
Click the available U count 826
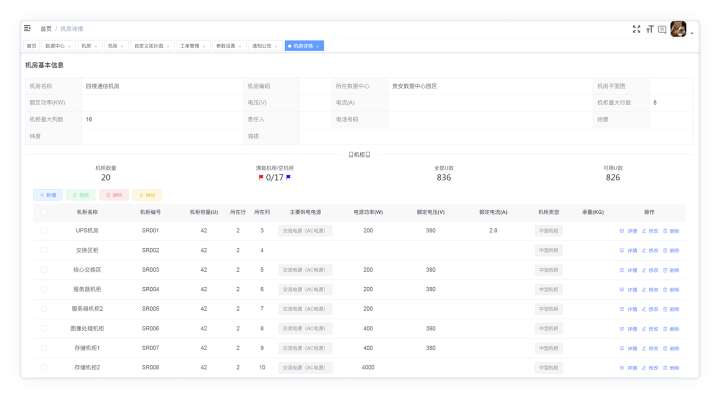[613, 178]
